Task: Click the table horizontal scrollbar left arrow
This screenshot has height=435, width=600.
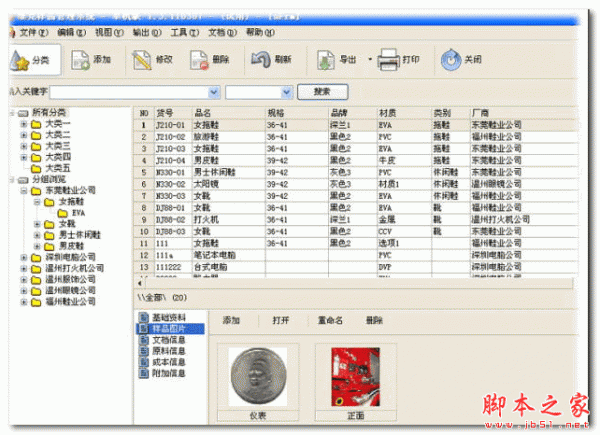Action: 140,283
